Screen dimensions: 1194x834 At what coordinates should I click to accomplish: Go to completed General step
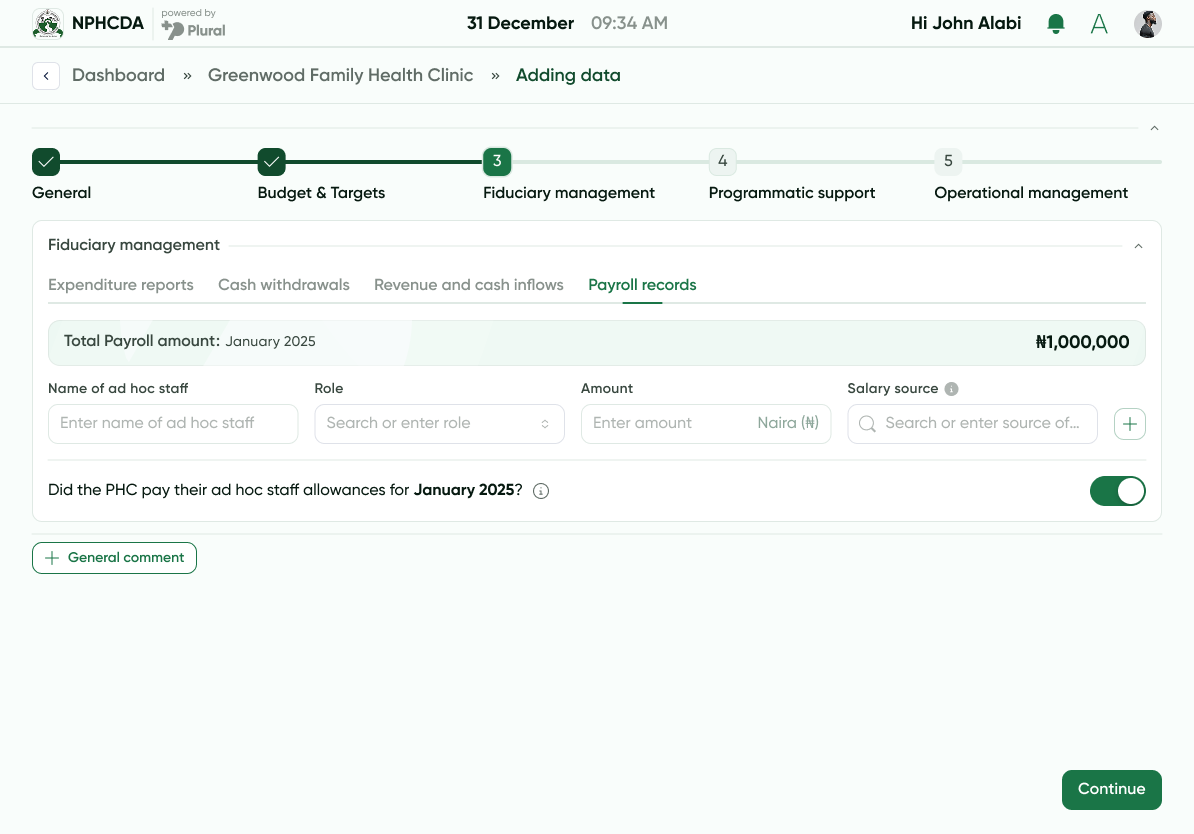point(46,161)
